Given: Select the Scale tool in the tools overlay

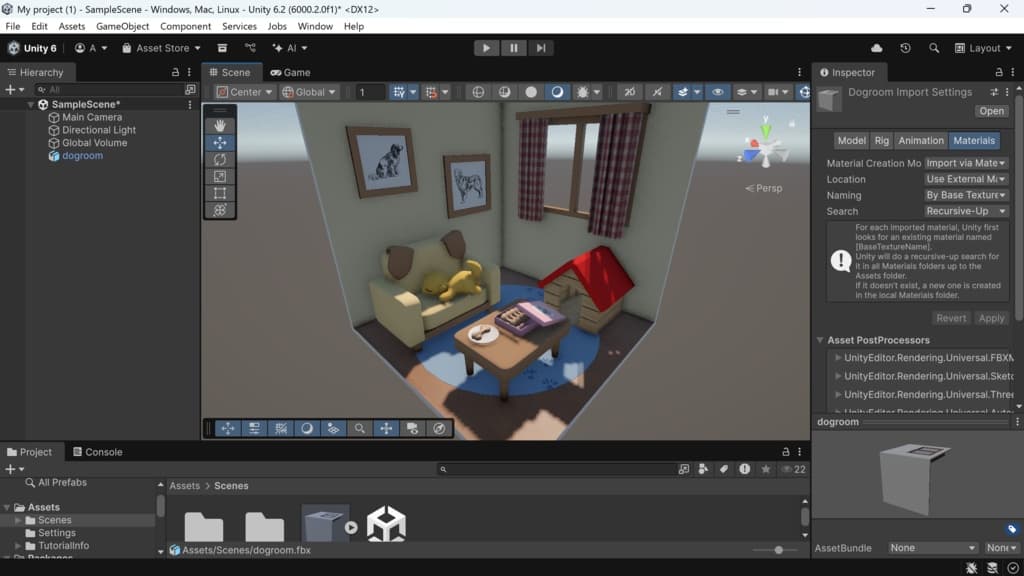Looking at the screenshot, I should [x=220, y=177].
